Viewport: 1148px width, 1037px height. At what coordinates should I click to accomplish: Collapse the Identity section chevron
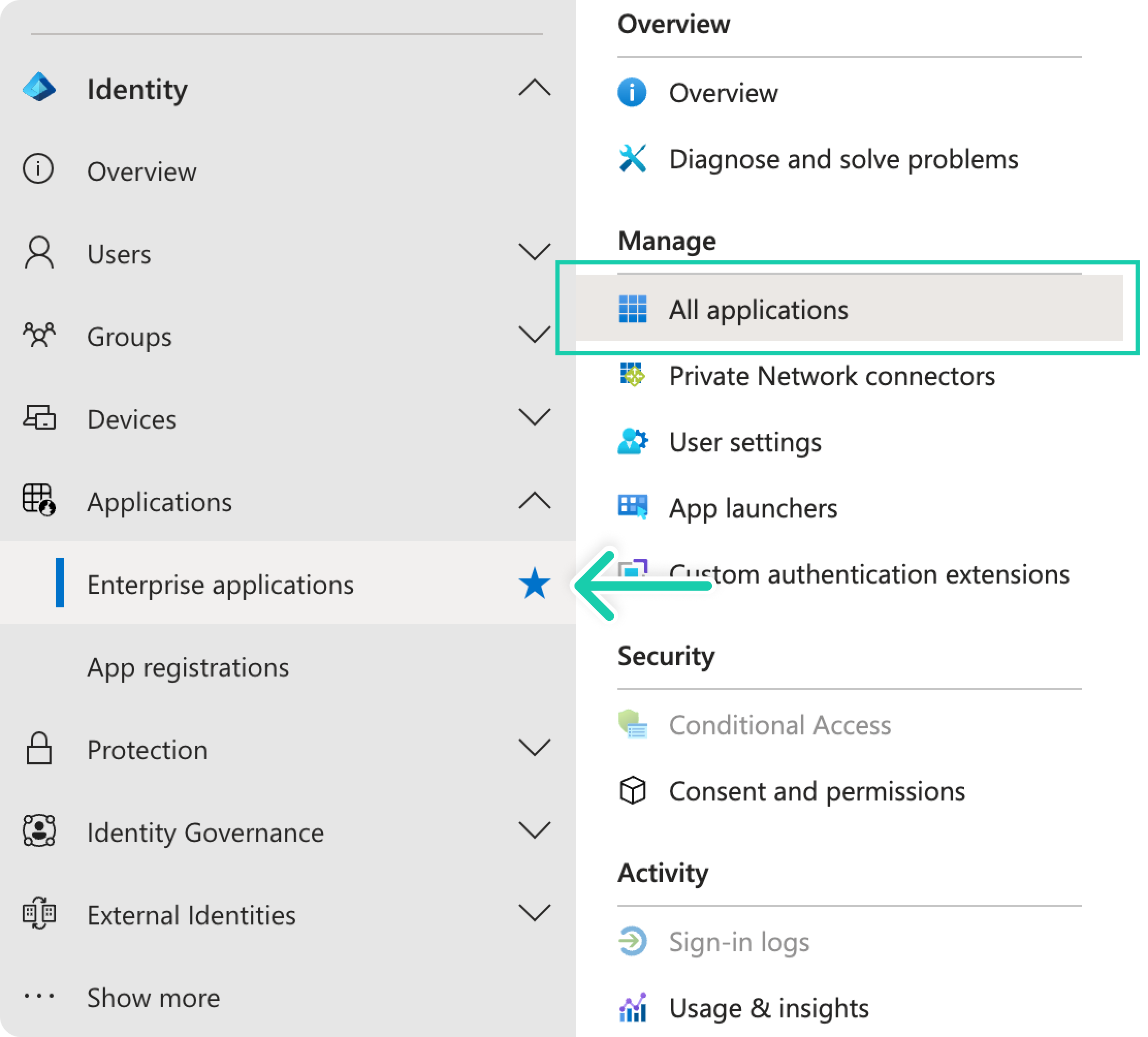click(534, 88)
